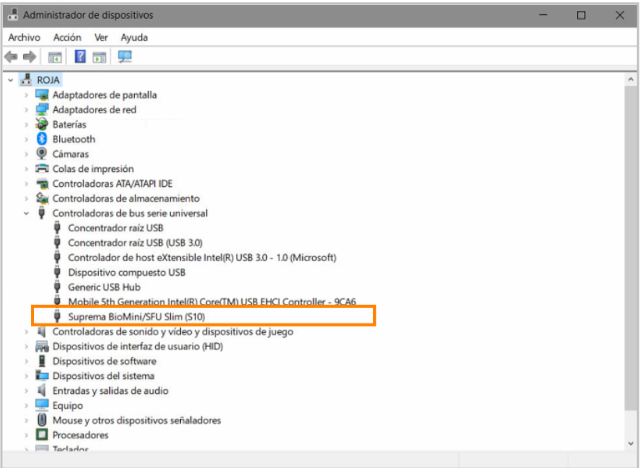Click the scrollbar up arrow
The width and height of the screenshot is (640, 468).
(x=631, y=80)
